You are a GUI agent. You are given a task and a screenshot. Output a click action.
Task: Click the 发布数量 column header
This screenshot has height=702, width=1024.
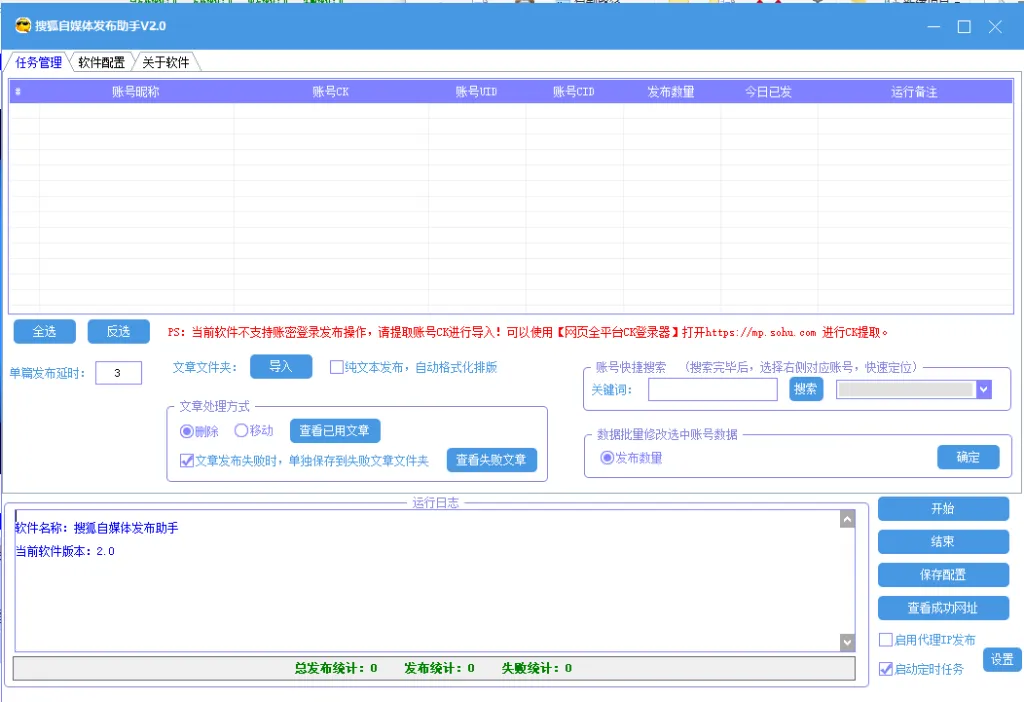point(671,92)
